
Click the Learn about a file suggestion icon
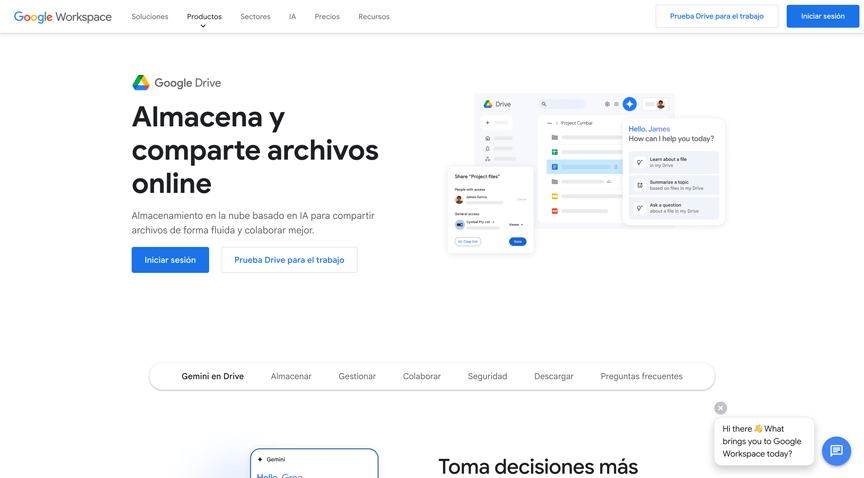(639, 162)
